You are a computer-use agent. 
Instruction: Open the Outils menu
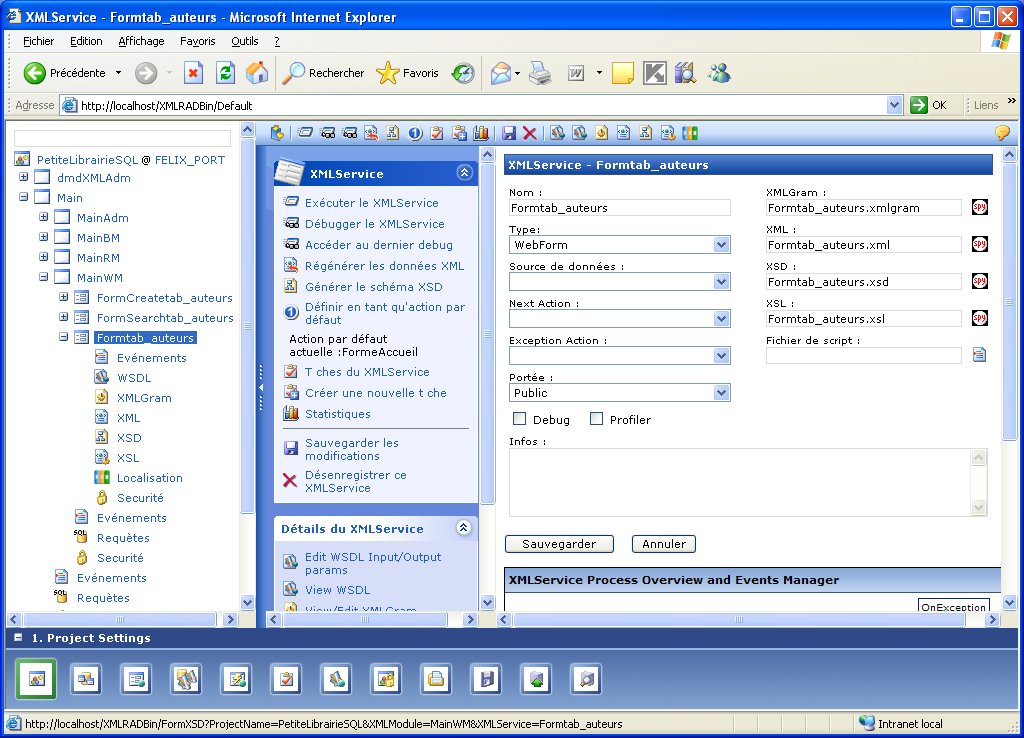[244, 41]
